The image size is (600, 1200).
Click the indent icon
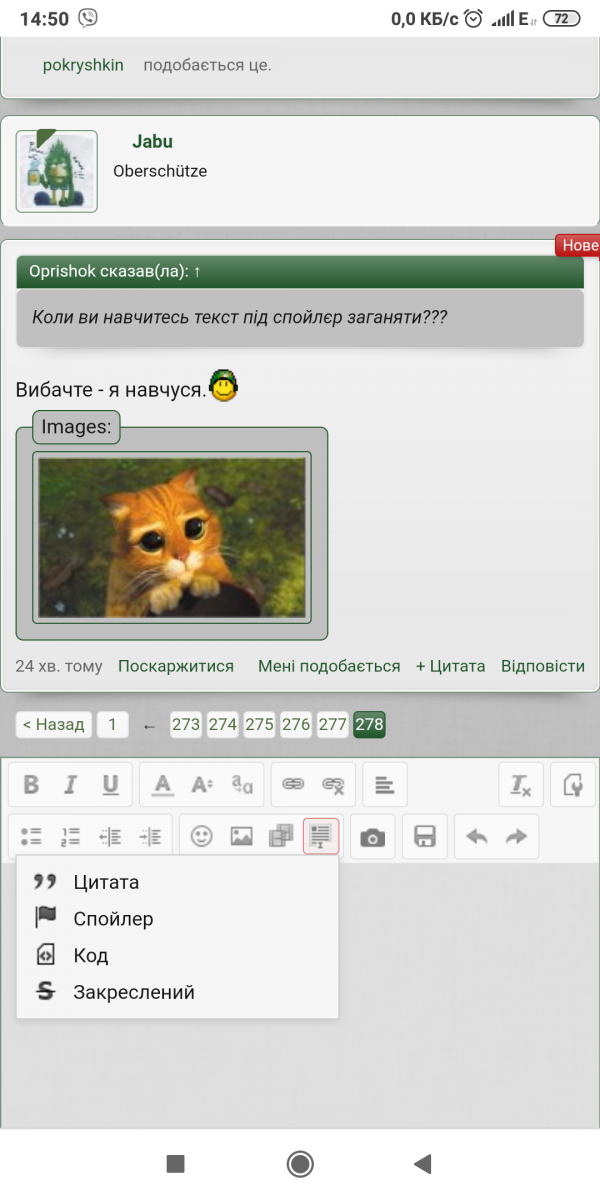(x=150, y=837)
